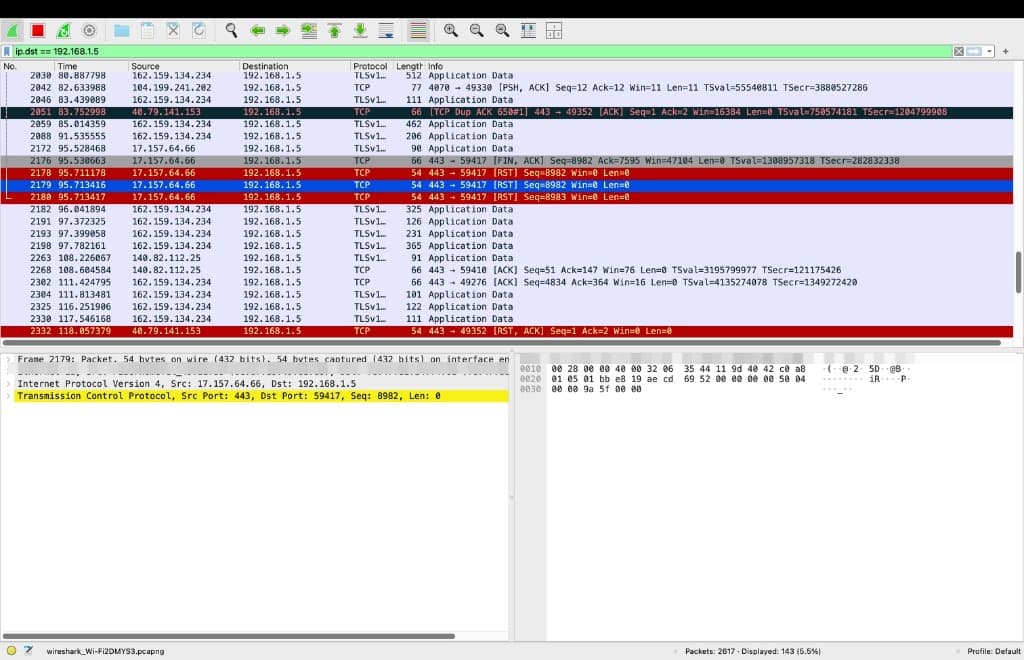Open recent display filters dropdown
The height and width of the screenshot is (660, 1024).
989,51
